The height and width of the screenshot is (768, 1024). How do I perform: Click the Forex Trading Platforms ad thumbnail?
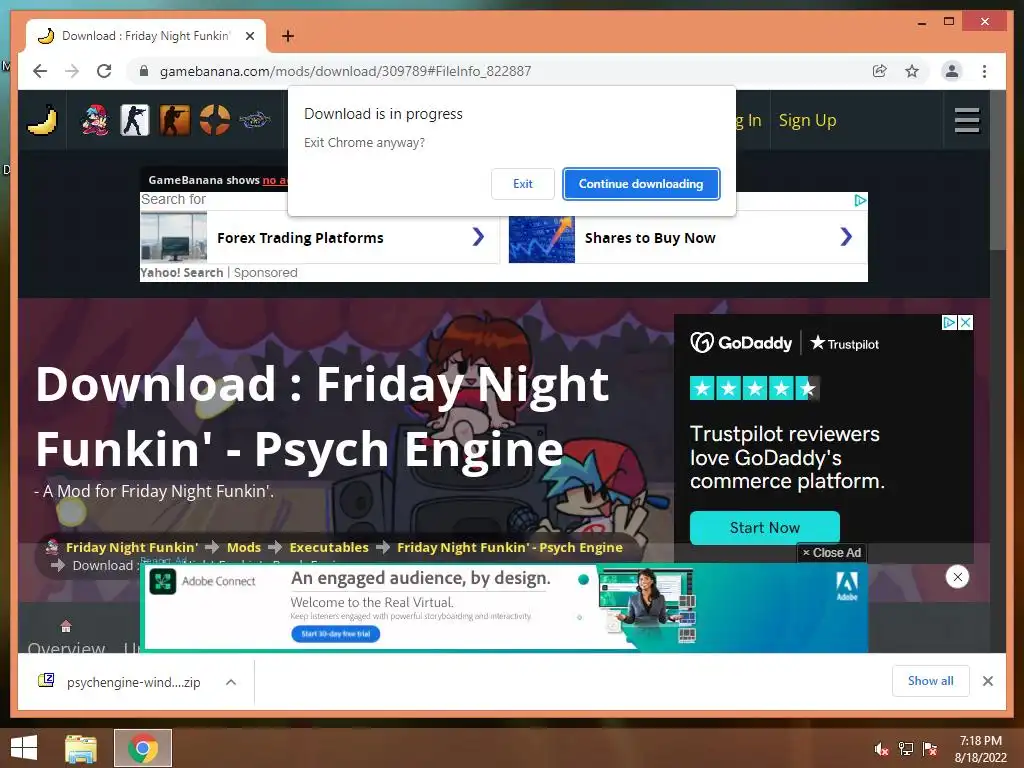point(174,236)
